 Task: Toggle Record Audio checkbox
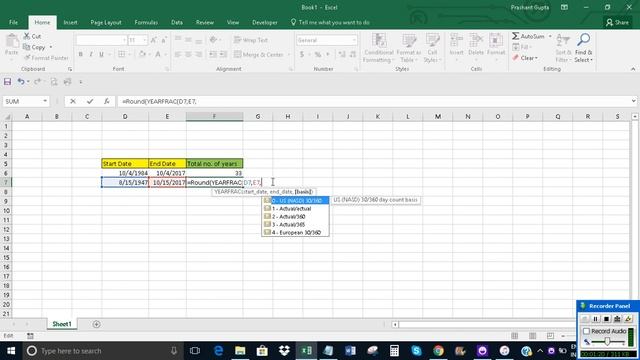pyautogui.click(x=587, y=331)
